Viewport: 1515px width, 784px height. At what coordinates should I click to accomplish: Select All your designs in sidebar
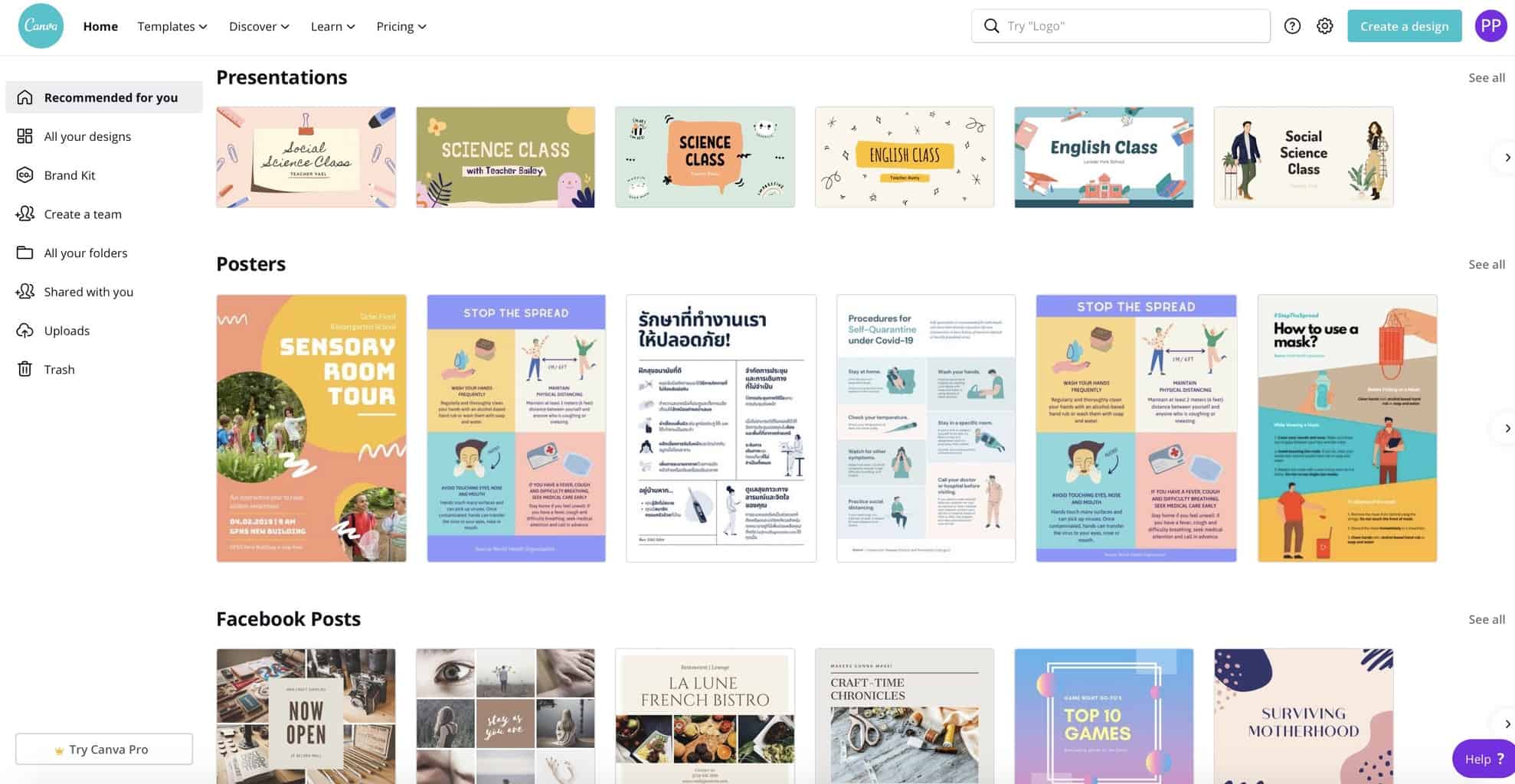[x=87, y=136]
